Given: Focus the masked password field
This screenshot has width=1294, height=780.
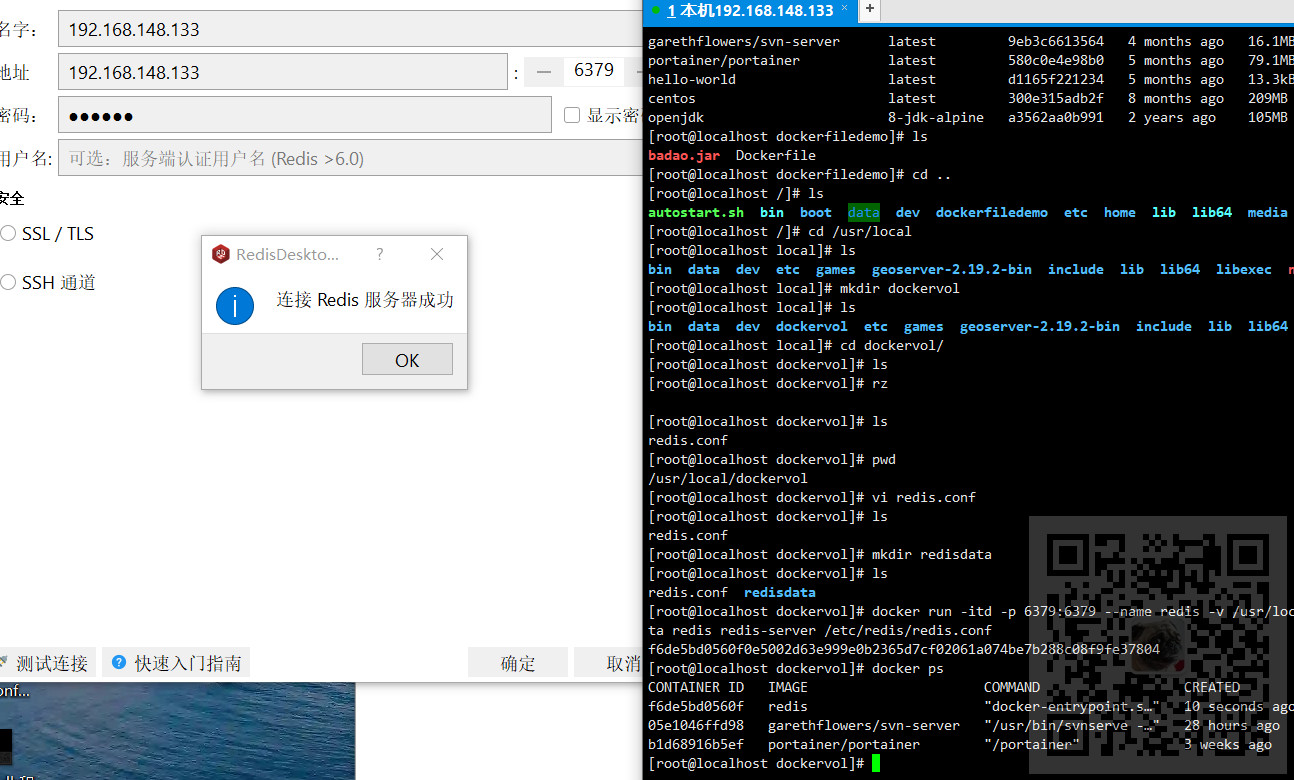Looking at the screenshot, I should (x=305, y=115).
